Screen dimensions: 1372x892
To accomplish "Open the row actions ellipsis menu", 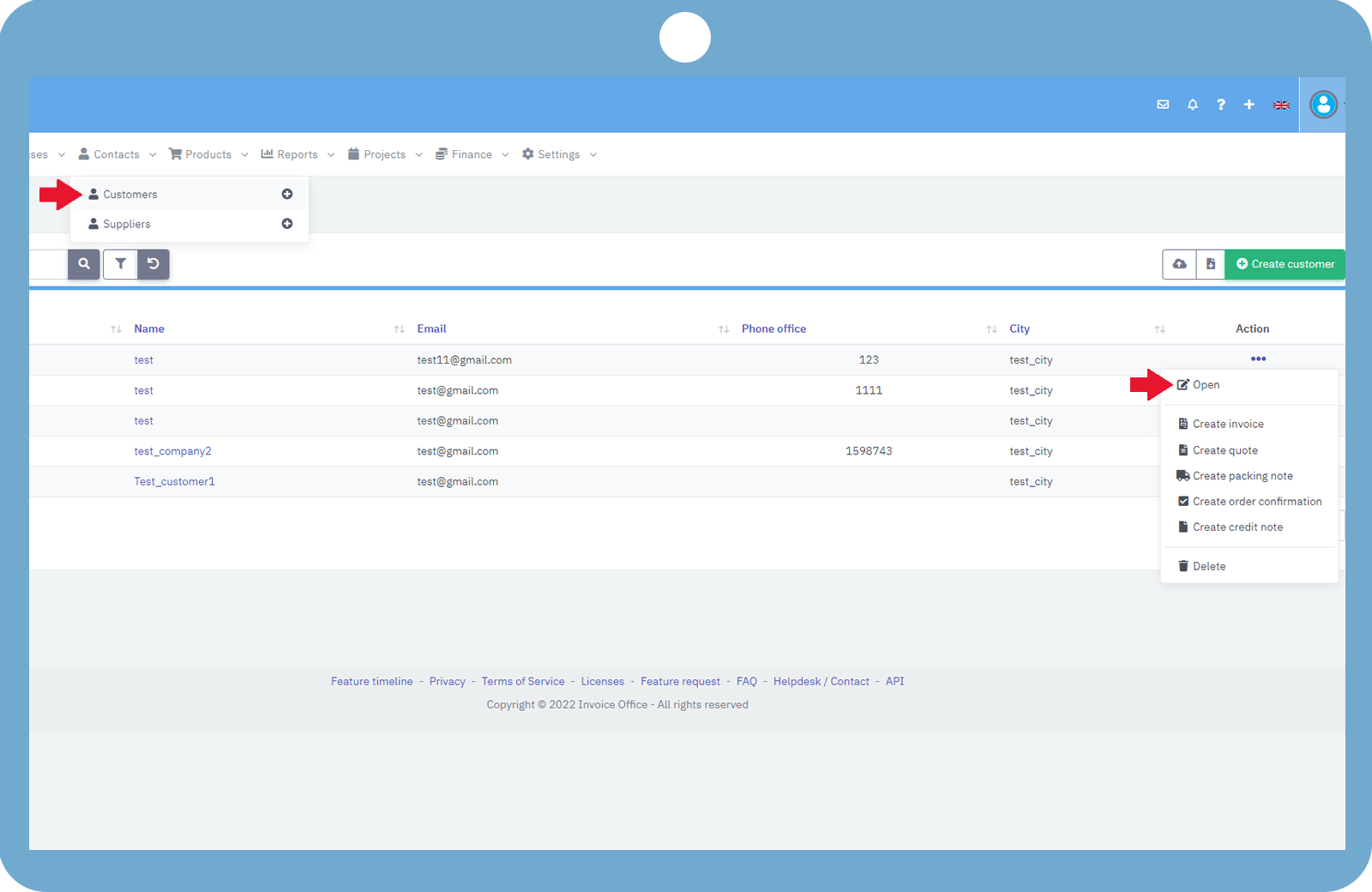I will tap(1258, 359).
